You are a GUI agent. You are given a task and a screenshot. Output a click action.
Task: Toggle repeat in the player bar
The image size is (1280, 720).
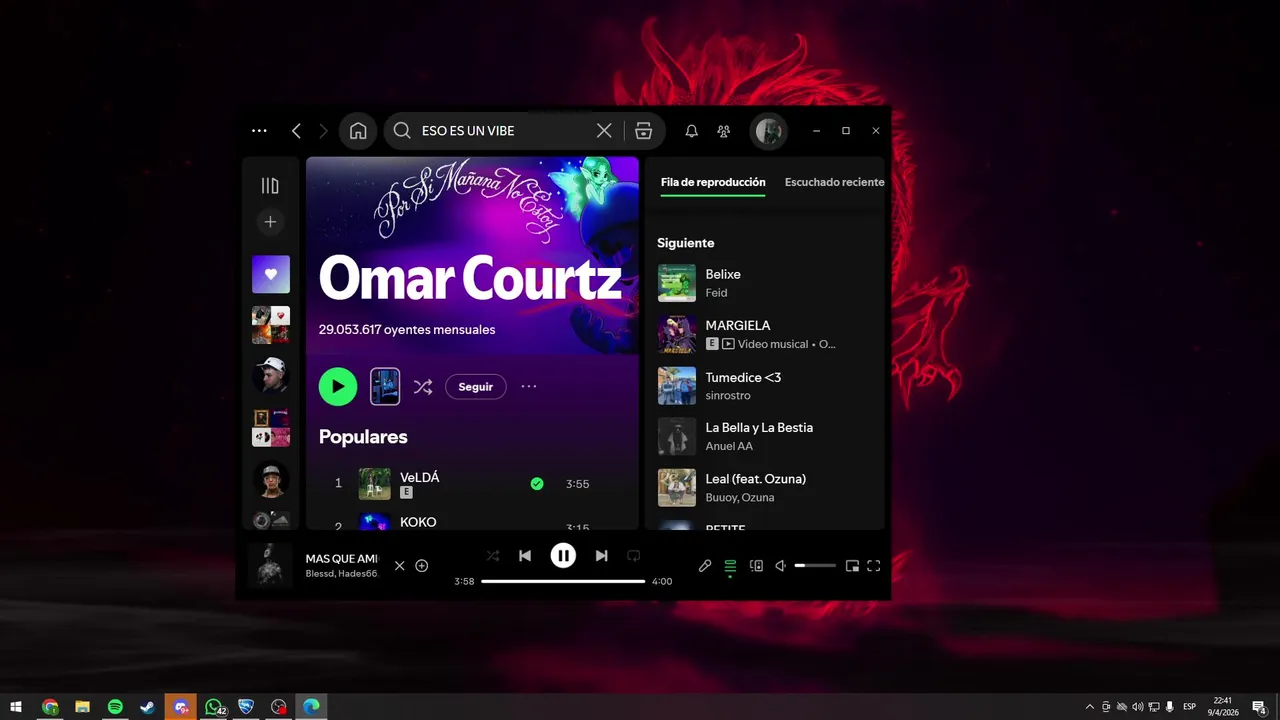[x=633, y=556]
